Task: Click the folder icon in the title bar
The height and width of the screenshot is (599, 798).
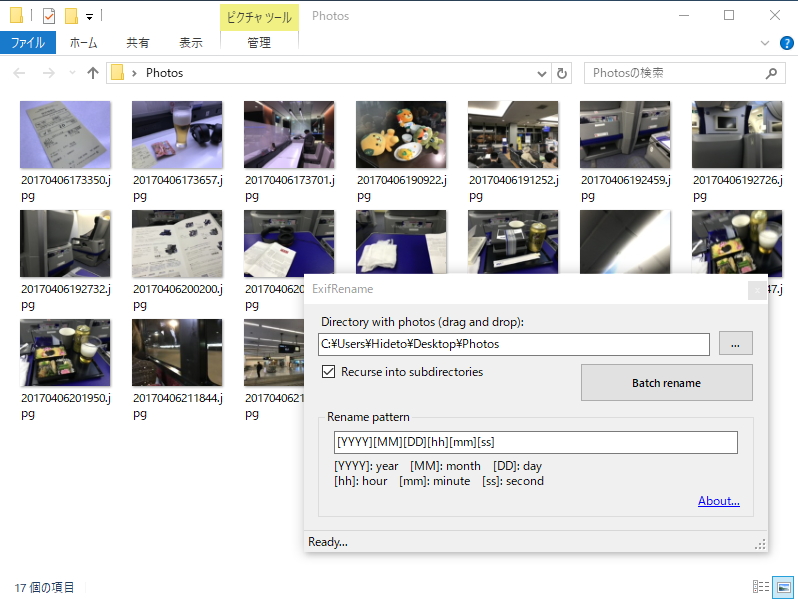Action: [x=16, y=16]
